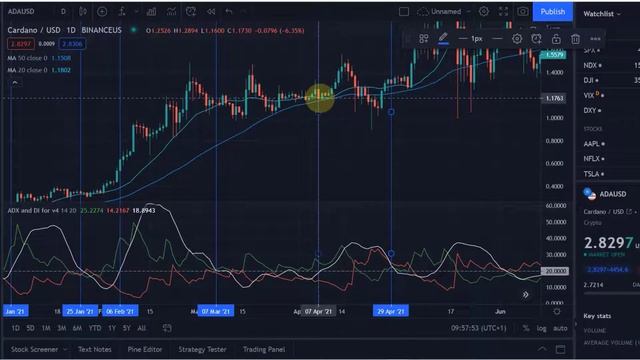Open drawing settings gear in the floating toolbar
Screen dimensions: 640x360
[x=517, y=39]
